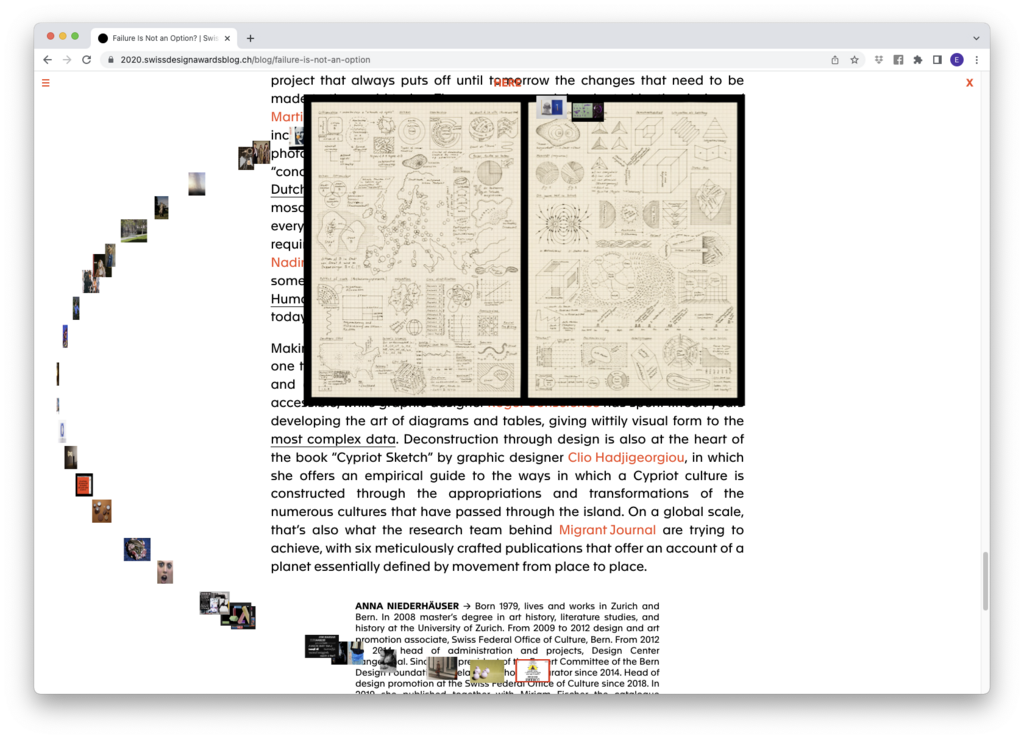The height and width of the screenshot is (739, 1024).
Task: Expand the tab search chevron
Action: 976,38
